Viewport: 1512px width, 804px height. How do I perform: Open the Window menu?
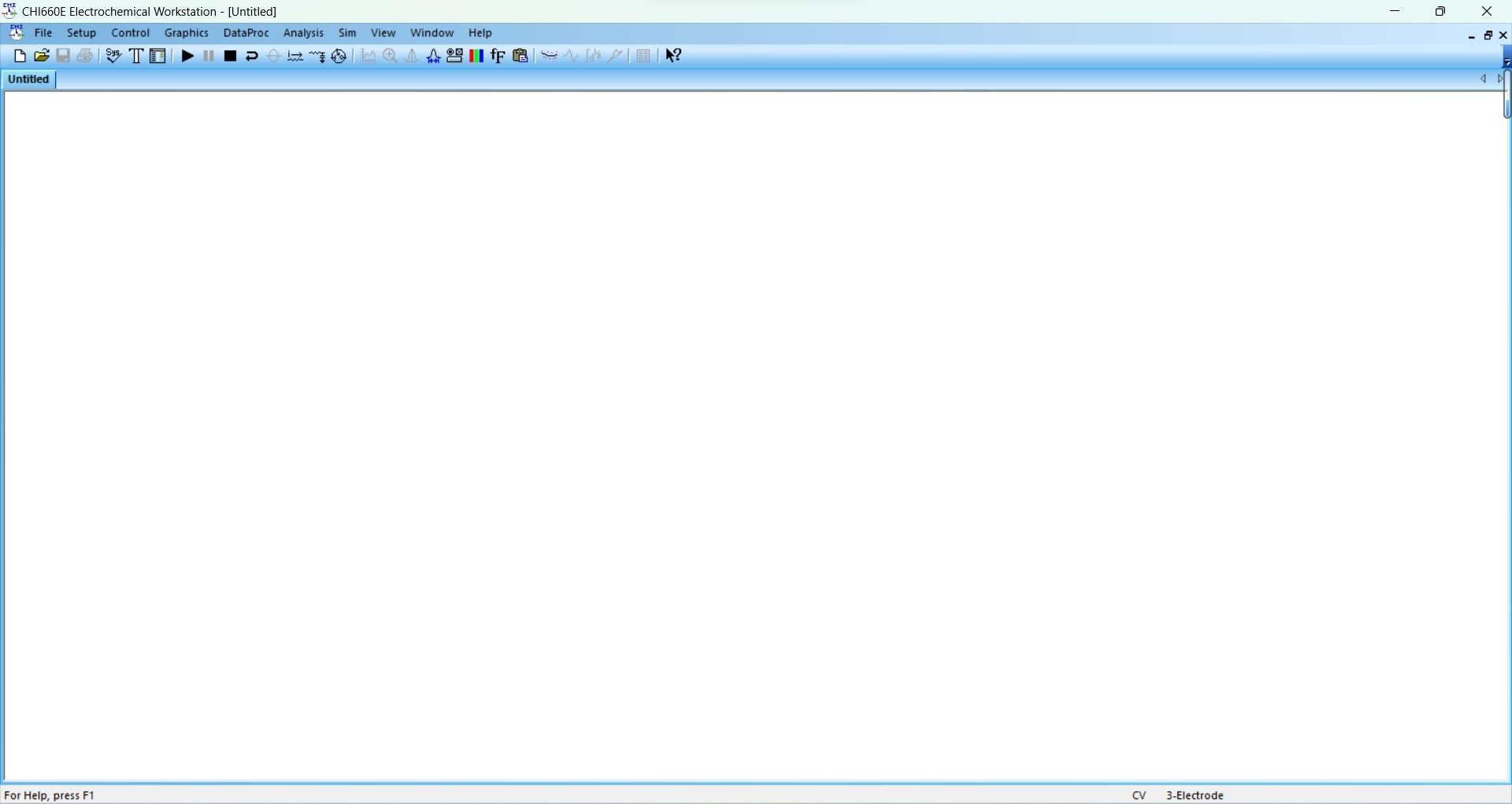[432, 33]
